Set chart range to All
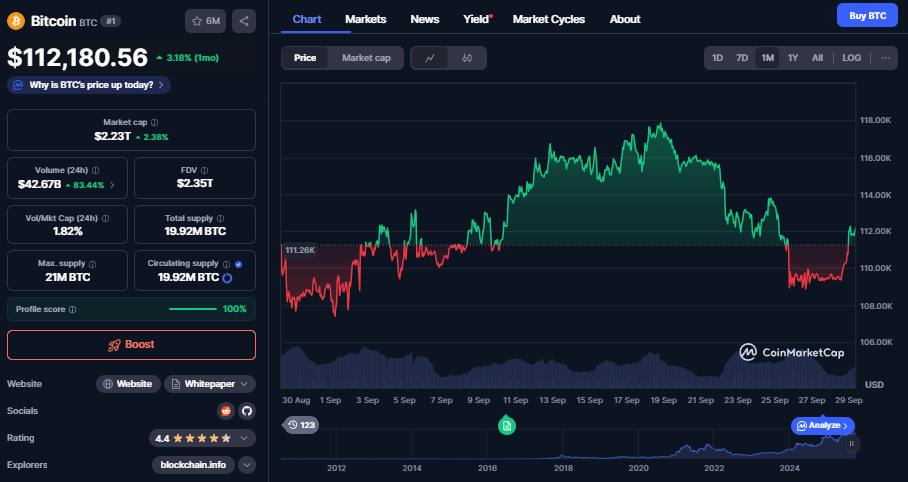The width and height of the screenshot is (908, 482). pos(817,58)
